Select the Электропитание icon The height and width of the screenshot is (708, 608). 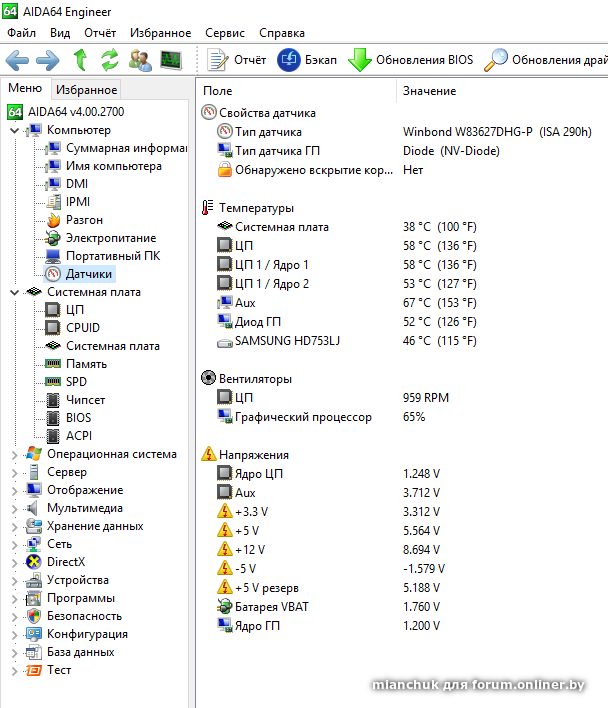click(53, 238)
